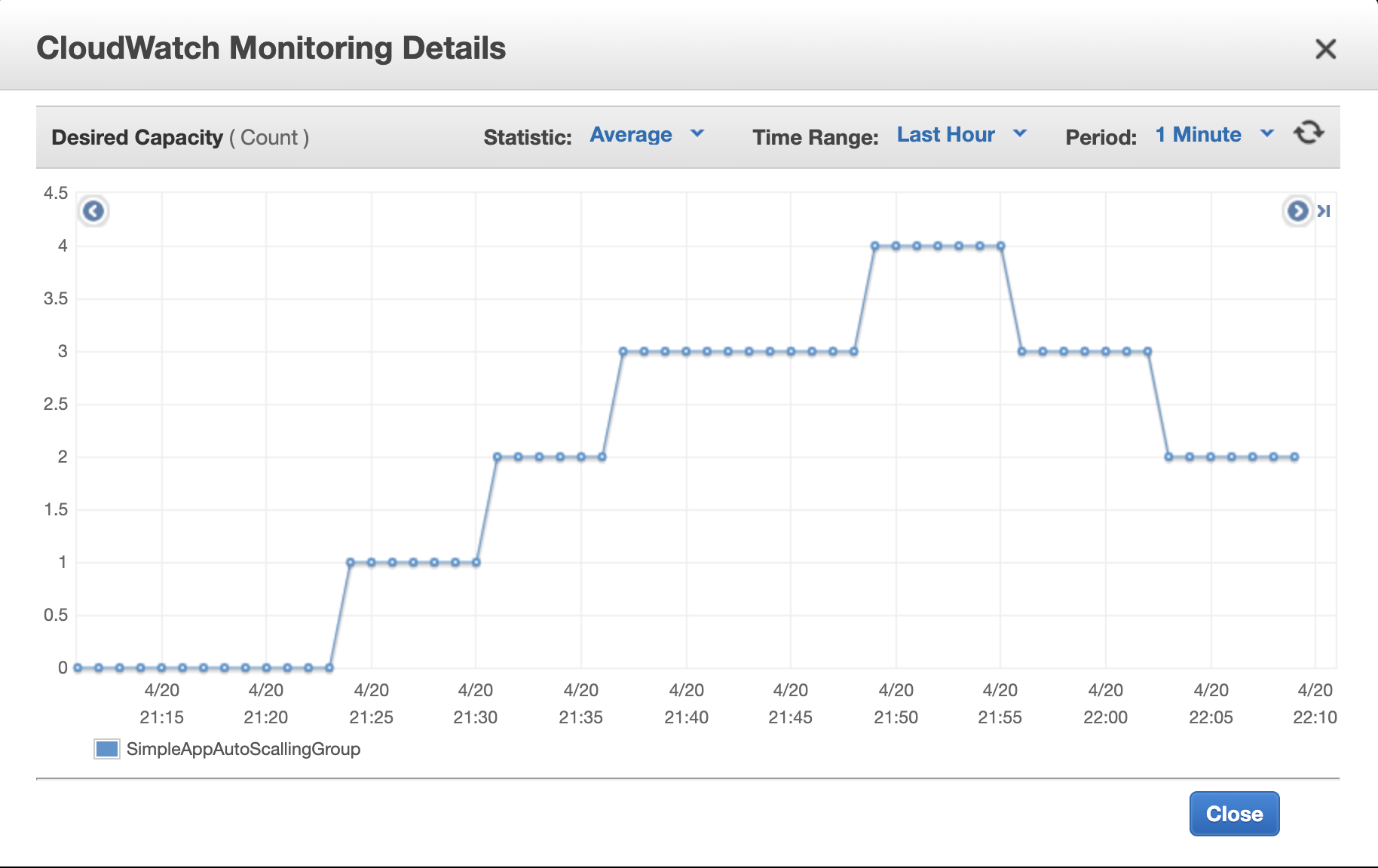
Task: Click the 4/20 21:15 x-axis label
Action: tap(161, 704)
